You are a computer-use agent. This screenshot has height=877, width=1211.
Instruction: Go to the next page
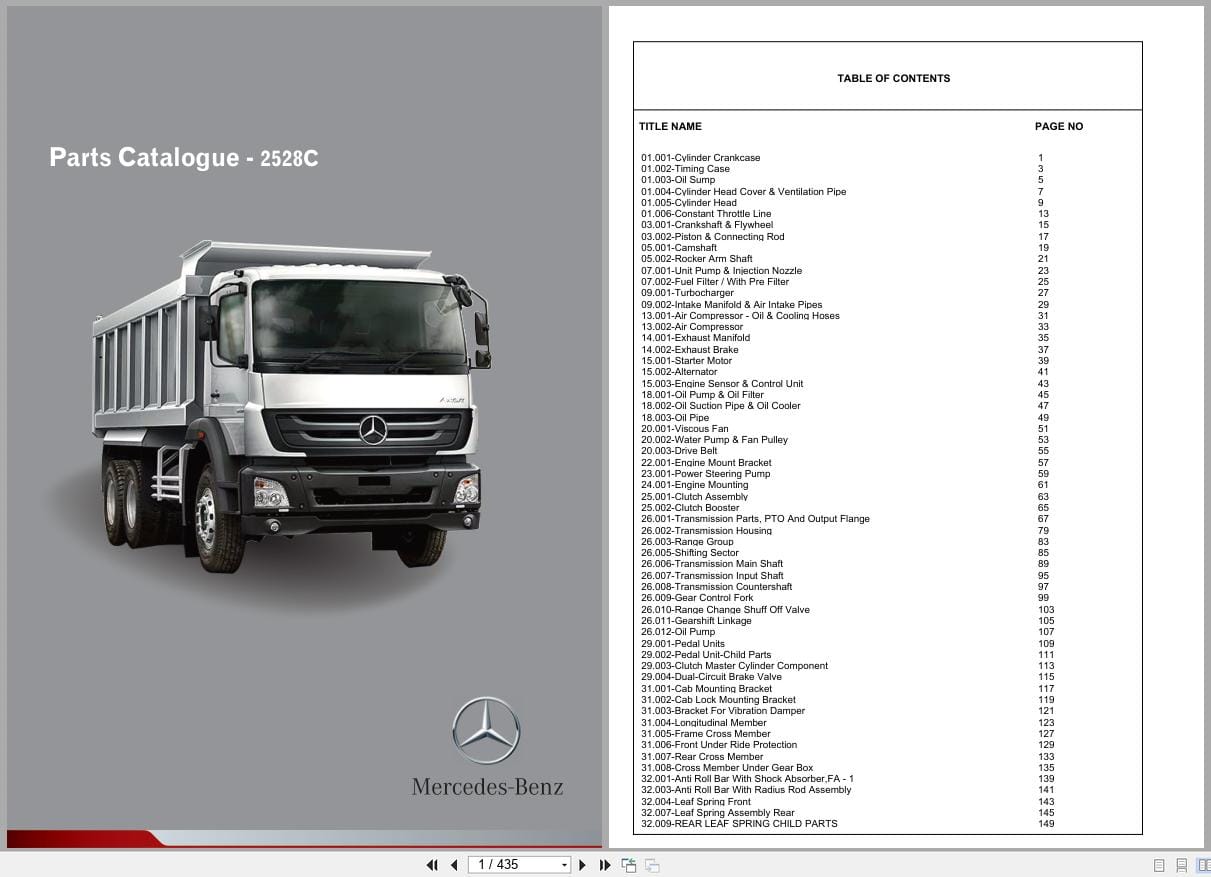583,865
